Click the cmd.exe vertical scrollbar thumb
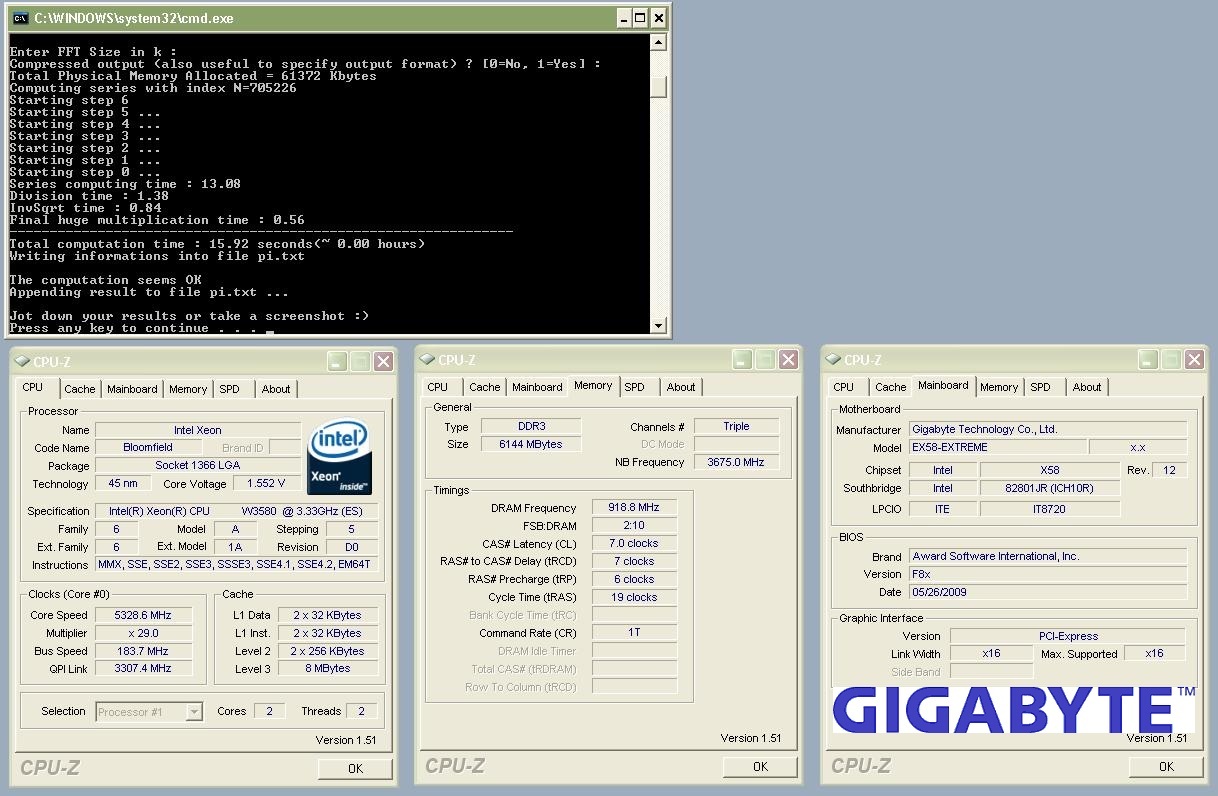The height and width of the screenshot is (796, 1218). [658, 87]
